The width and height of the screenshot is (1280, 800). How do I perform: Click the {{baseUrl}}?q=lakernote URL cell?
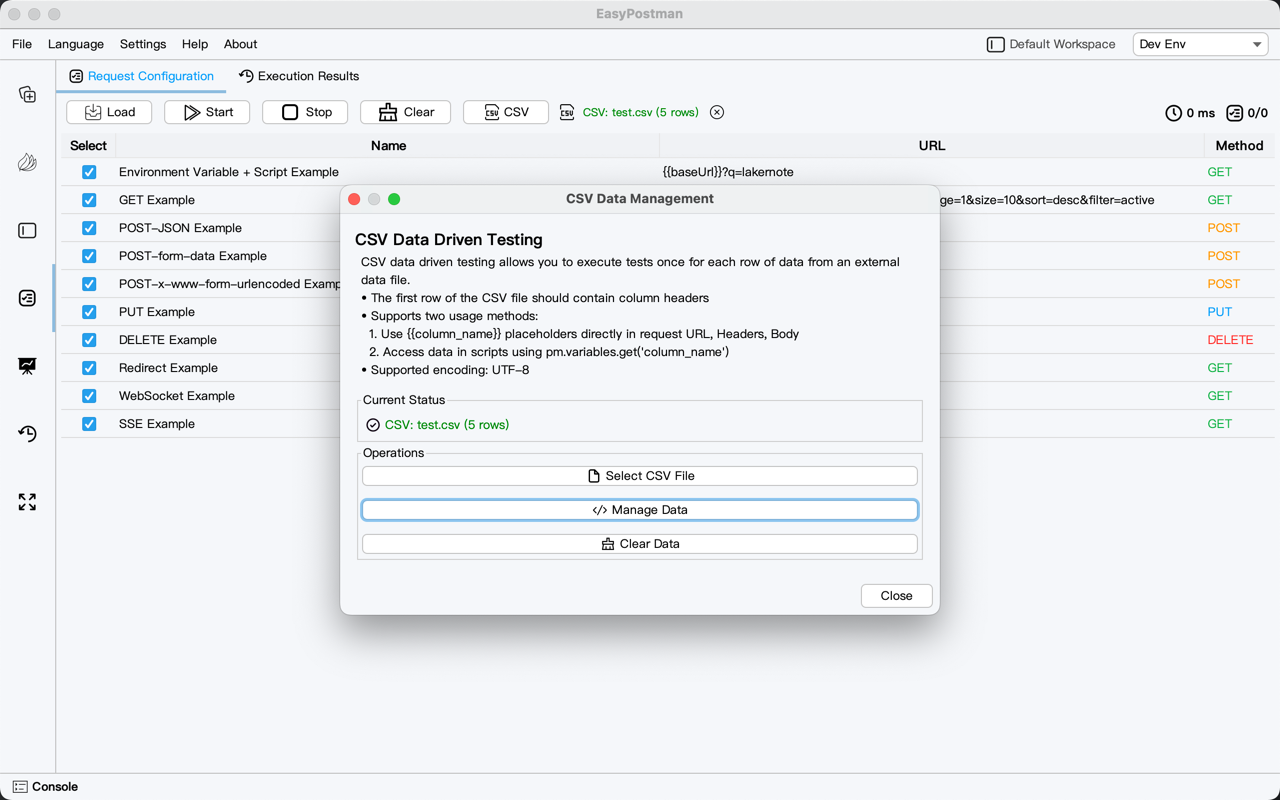728,172
